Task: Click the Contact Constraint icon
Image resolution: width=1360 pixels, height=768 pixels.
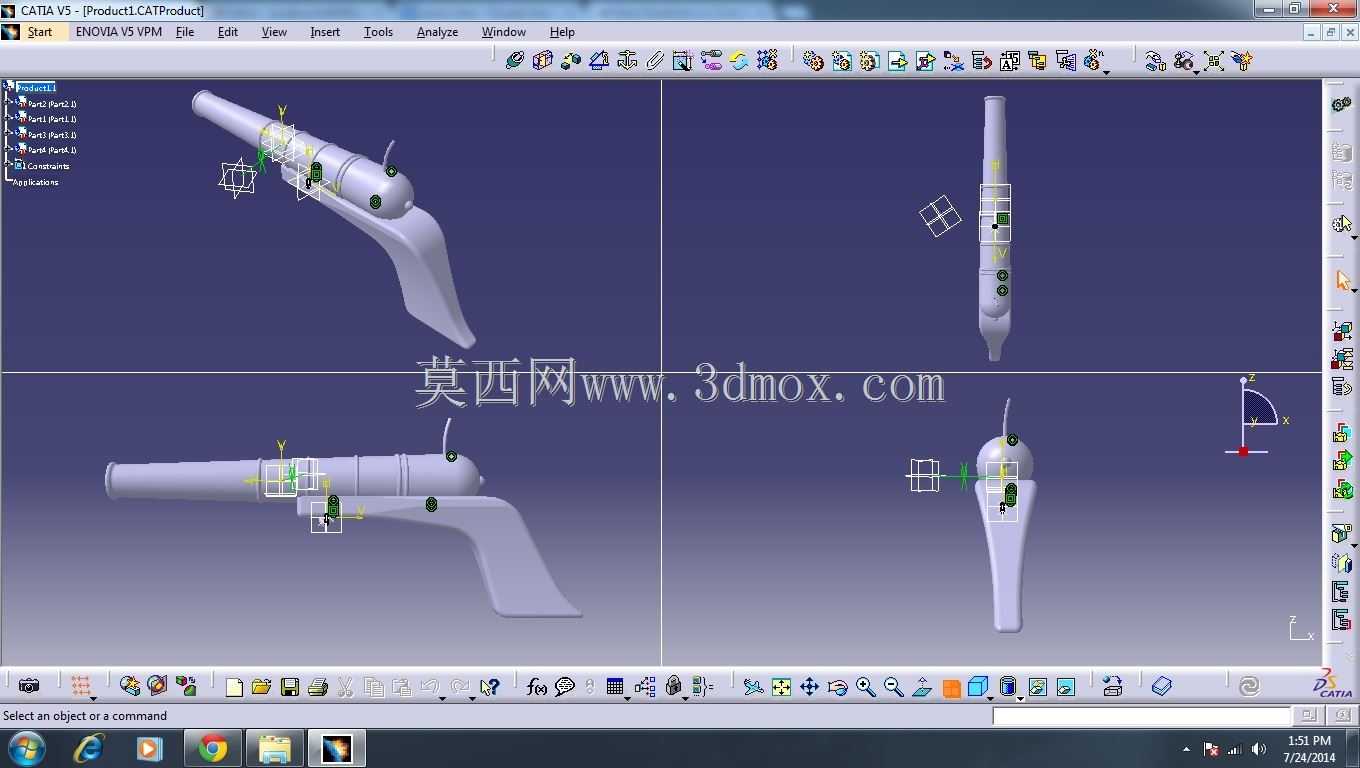Action: (x=543, y=61)
